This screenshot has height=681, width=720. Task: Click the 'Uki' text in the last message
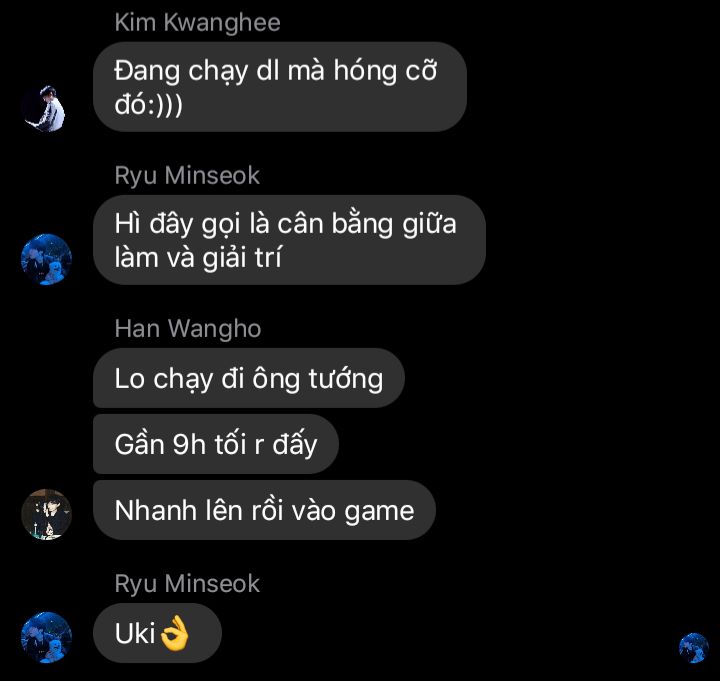coord(135,634)
